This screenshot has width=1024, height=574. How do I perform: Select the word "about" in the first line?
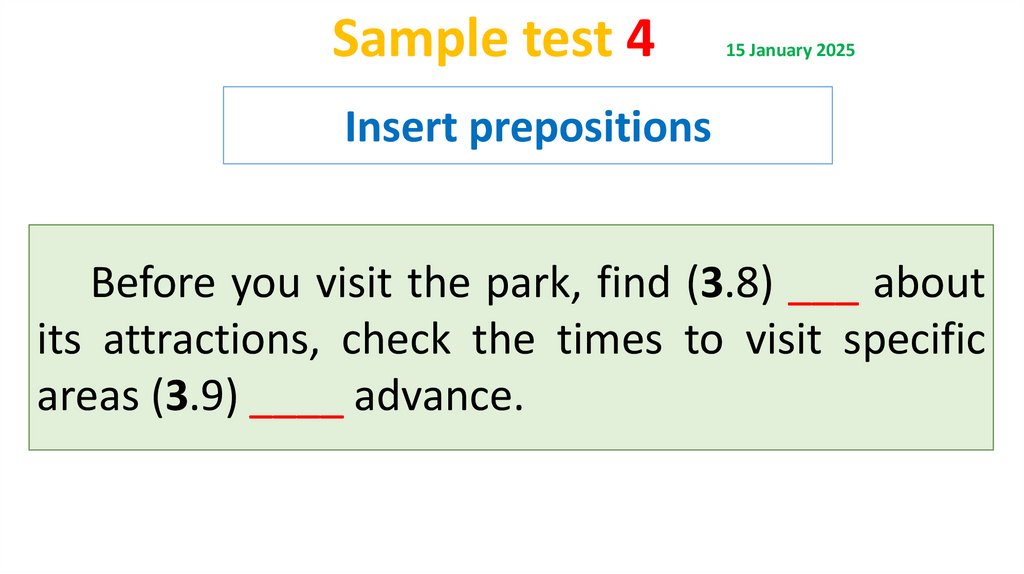(928, 284)
